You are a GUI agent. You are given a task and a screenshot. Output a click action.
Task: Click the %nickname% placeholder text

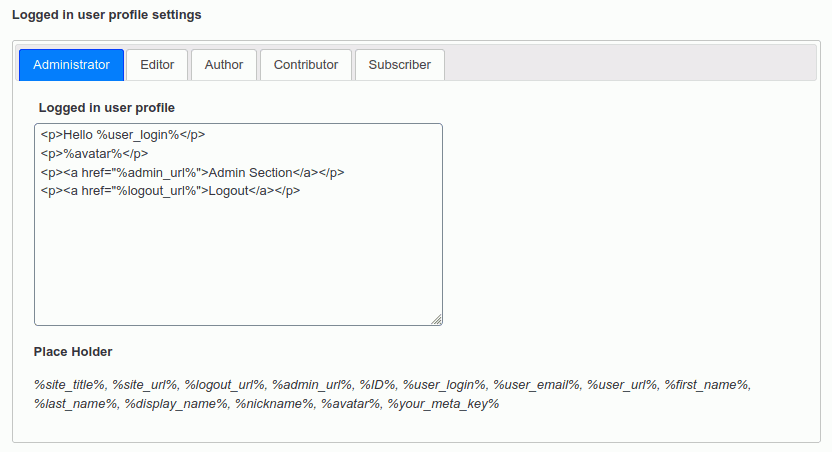[x=274, y=404]
